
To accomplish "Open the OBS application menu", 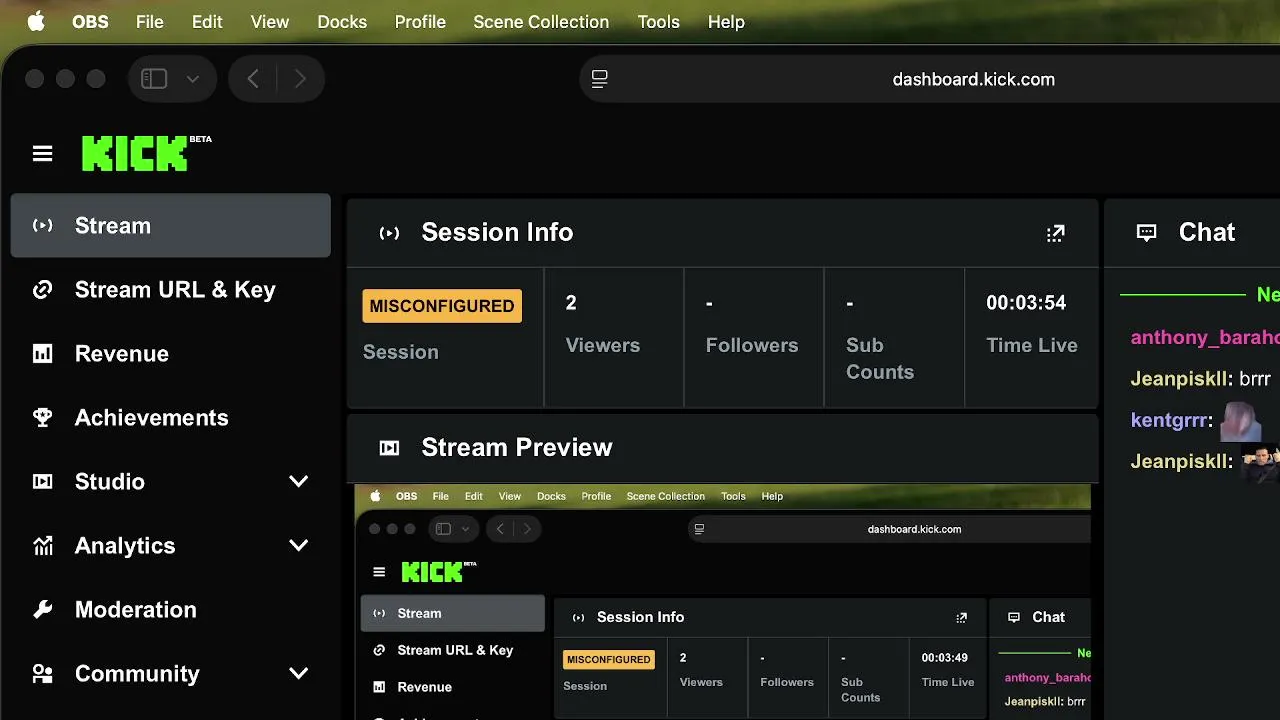I will tap(90, 22).
